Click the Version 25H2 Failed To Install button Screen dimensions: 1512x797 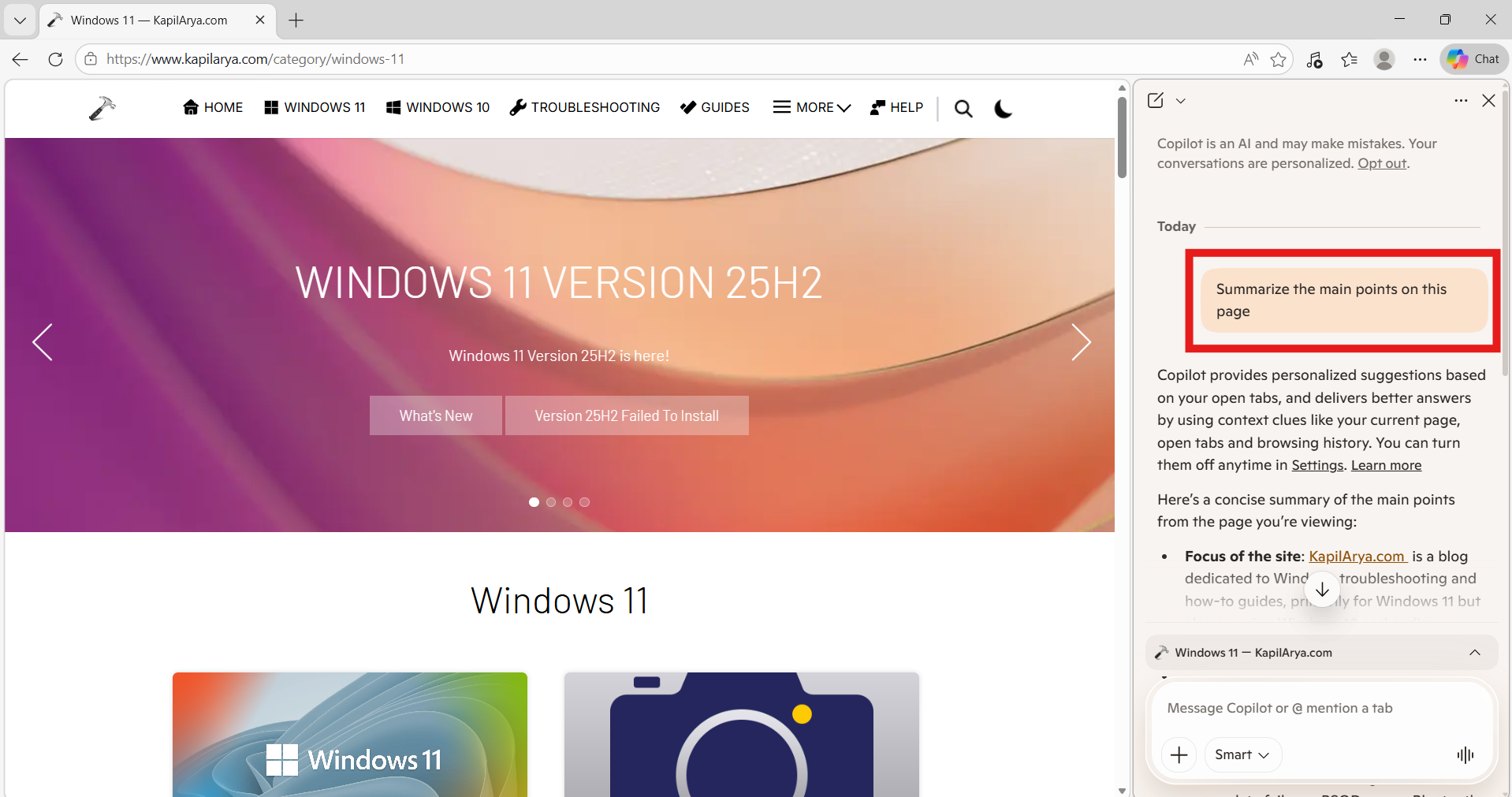[627, 415]
